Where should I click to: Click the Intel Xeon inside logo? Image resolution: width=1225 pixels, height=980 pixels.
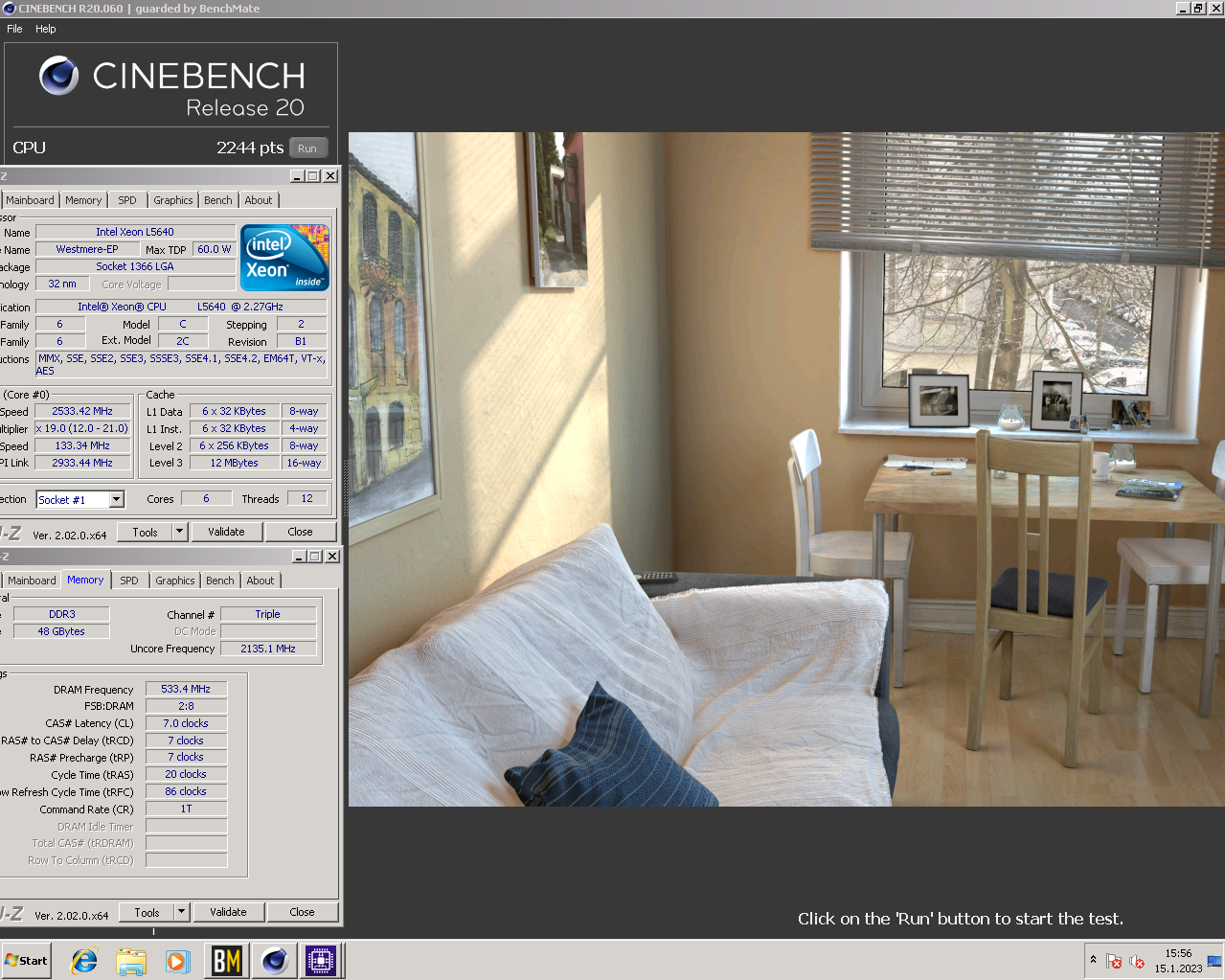284,257
